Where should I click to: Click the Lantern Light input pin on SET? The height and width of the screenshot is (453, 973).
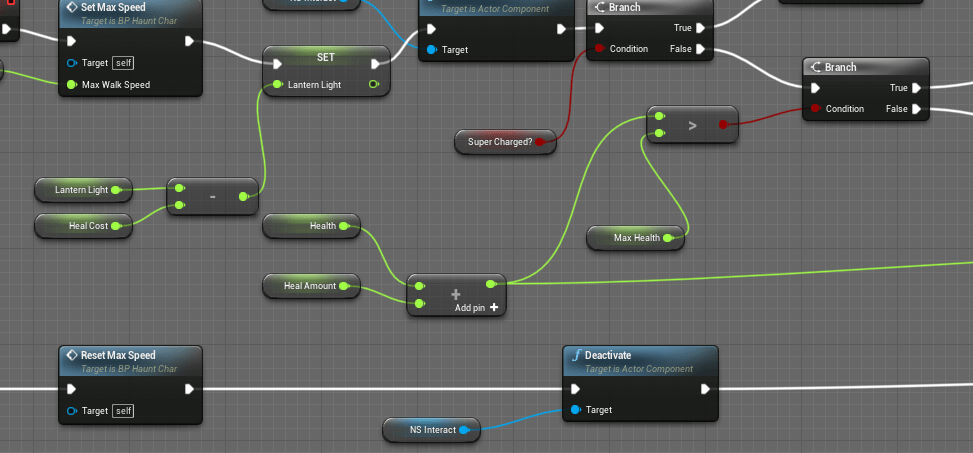pyautogui.click(x=277, y=85)
